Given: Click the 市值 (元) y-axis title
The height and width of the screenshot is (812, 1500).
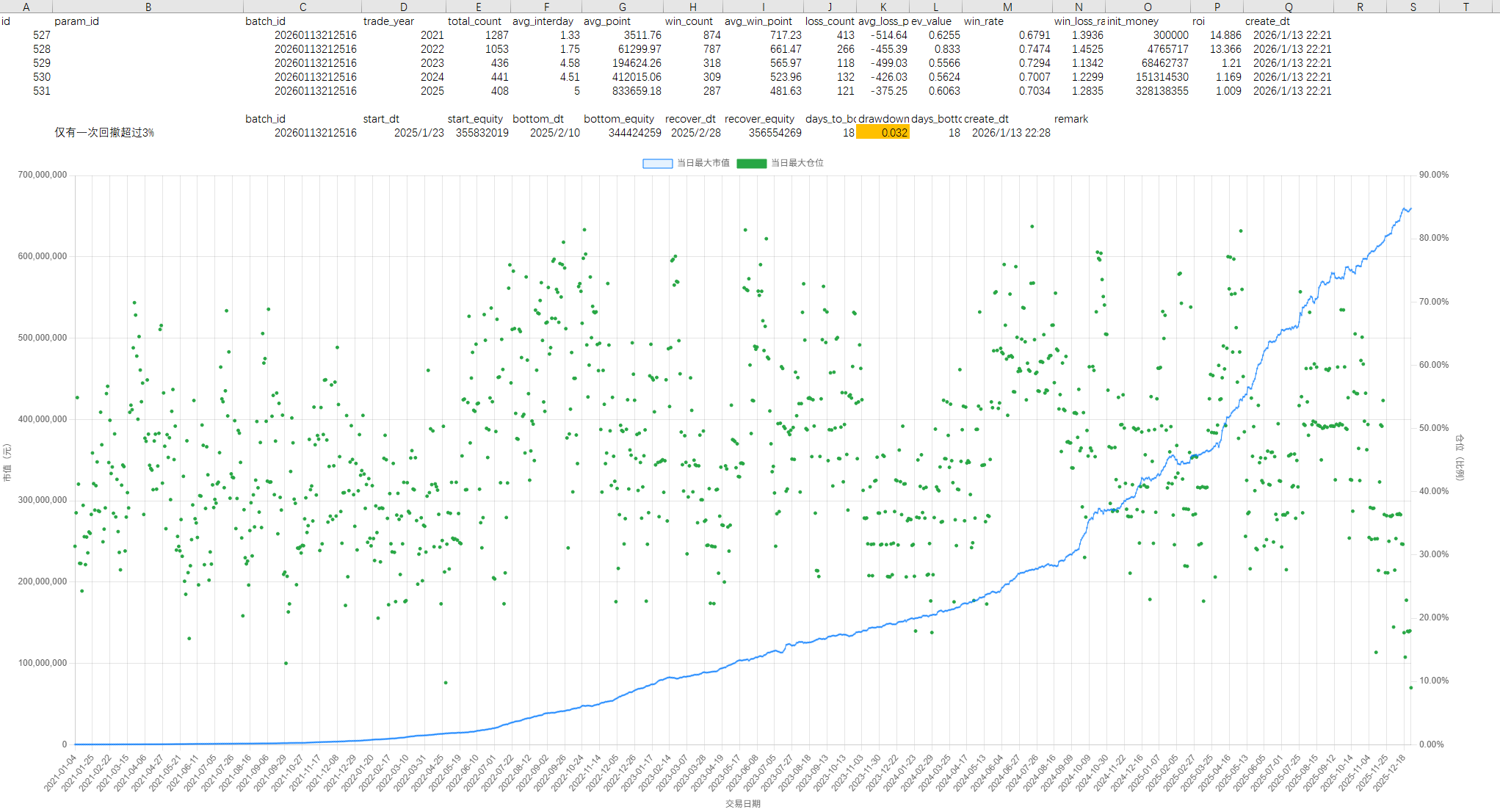Looking at the screenshot, I should (x=7, y=463).
